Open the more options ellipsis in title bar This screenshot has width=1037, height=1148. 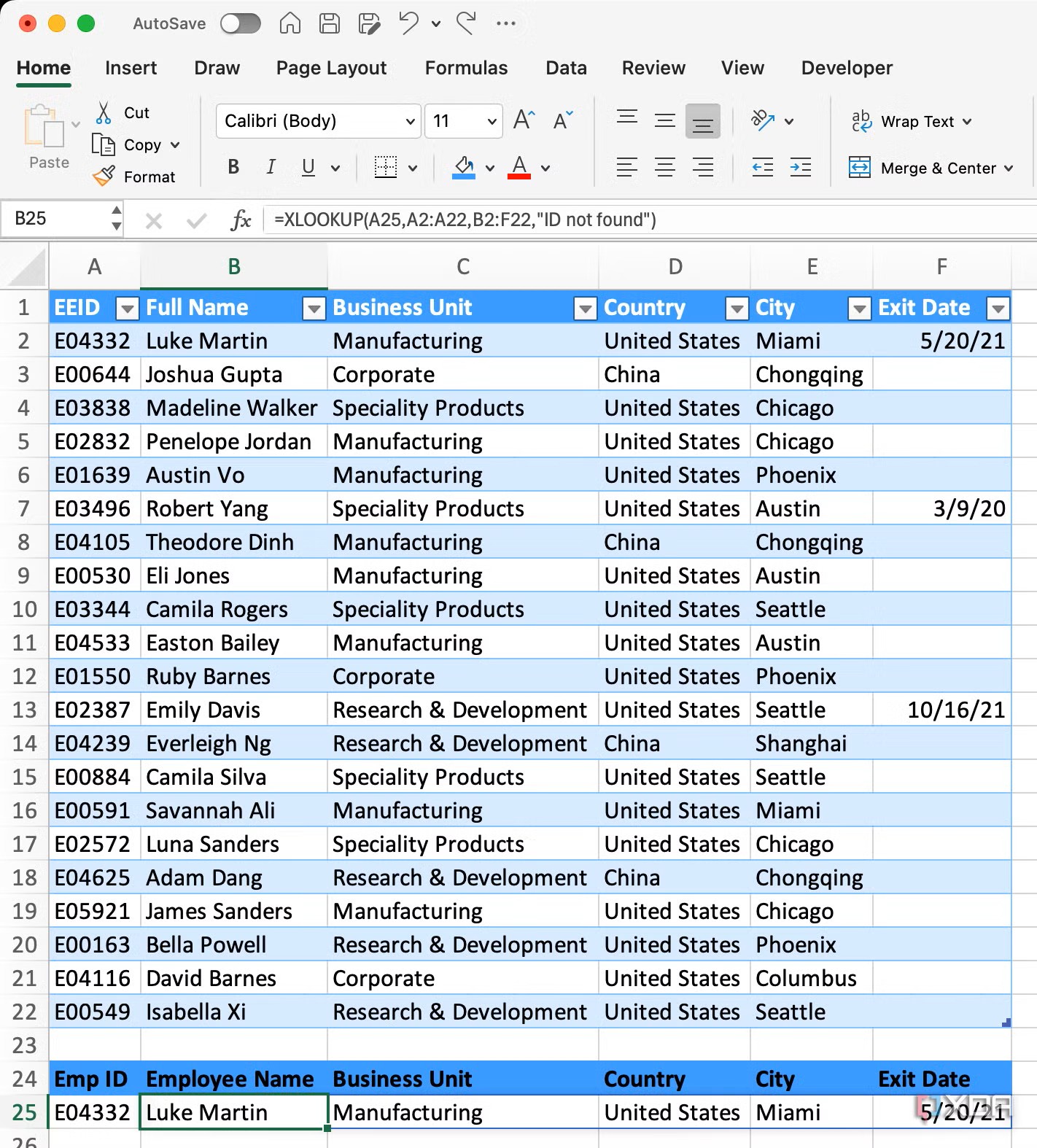click(x=505, y=23)
